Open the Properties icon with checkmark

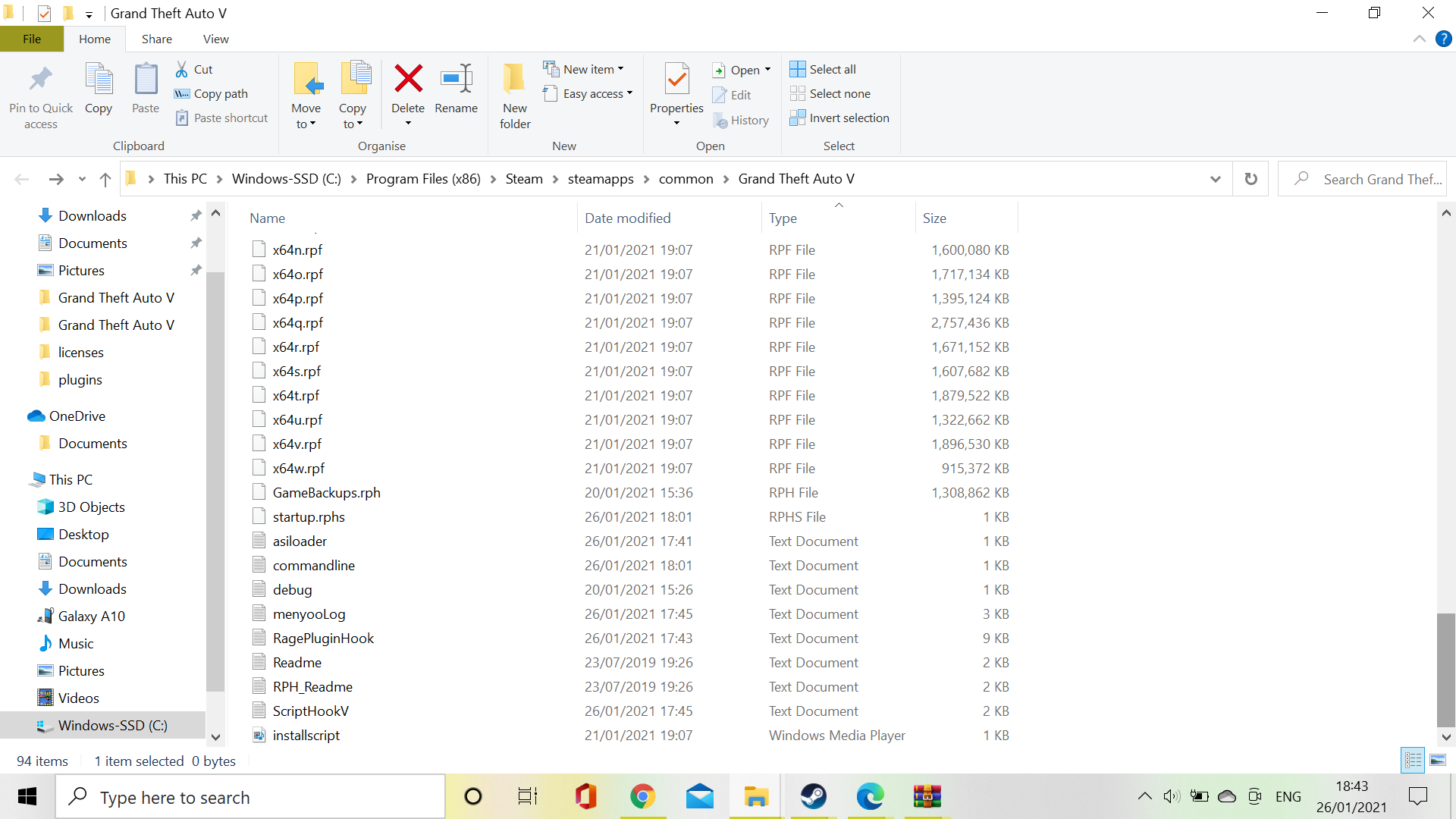676,79
